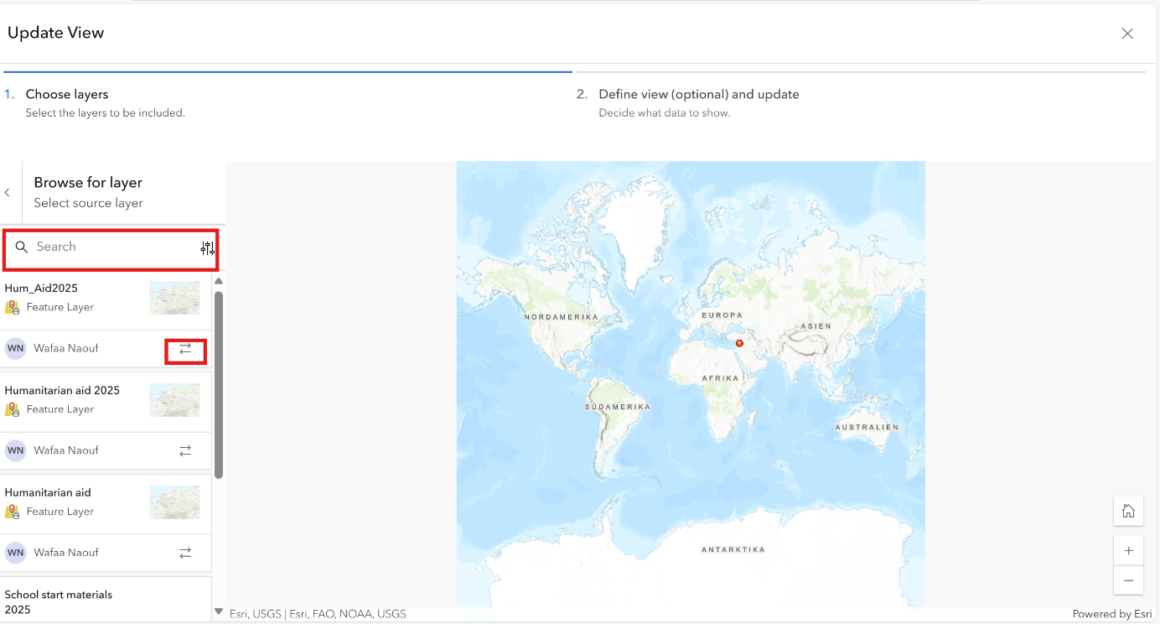Go back from Browse for layer
This screenshot has height=624, width=1160.
pos(7,192)
